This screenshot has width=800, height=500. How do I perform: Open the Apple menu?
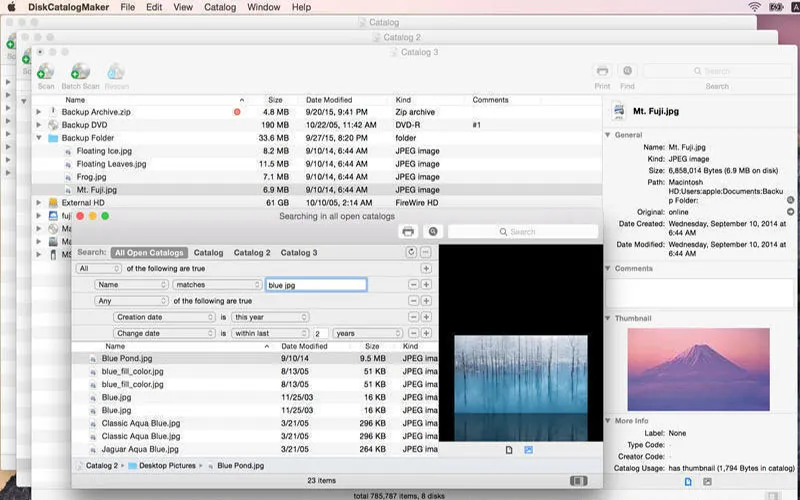pos(12,7)
